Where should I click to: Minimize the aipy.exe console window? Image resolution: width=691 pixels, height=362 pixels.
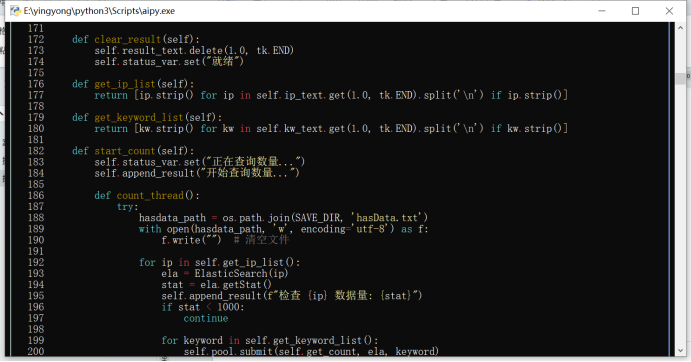coord(602,11)
